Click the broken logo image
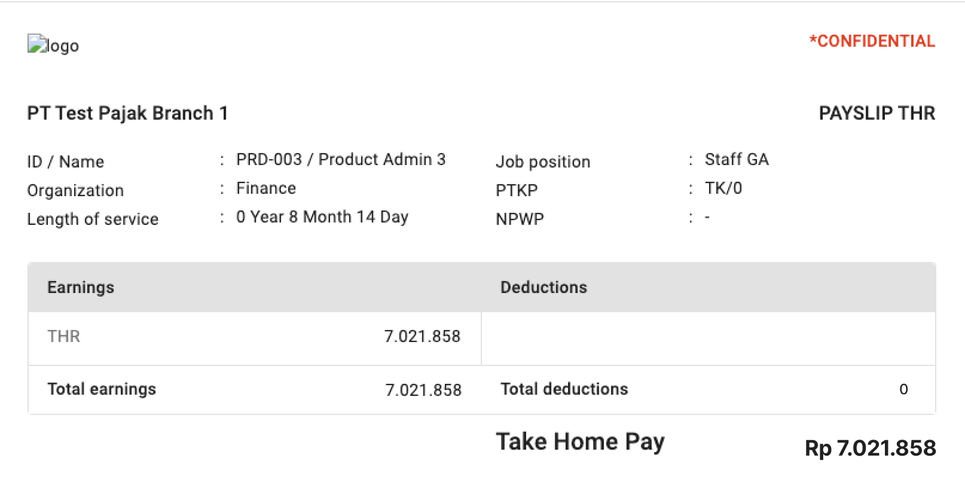 pos(53,45)
